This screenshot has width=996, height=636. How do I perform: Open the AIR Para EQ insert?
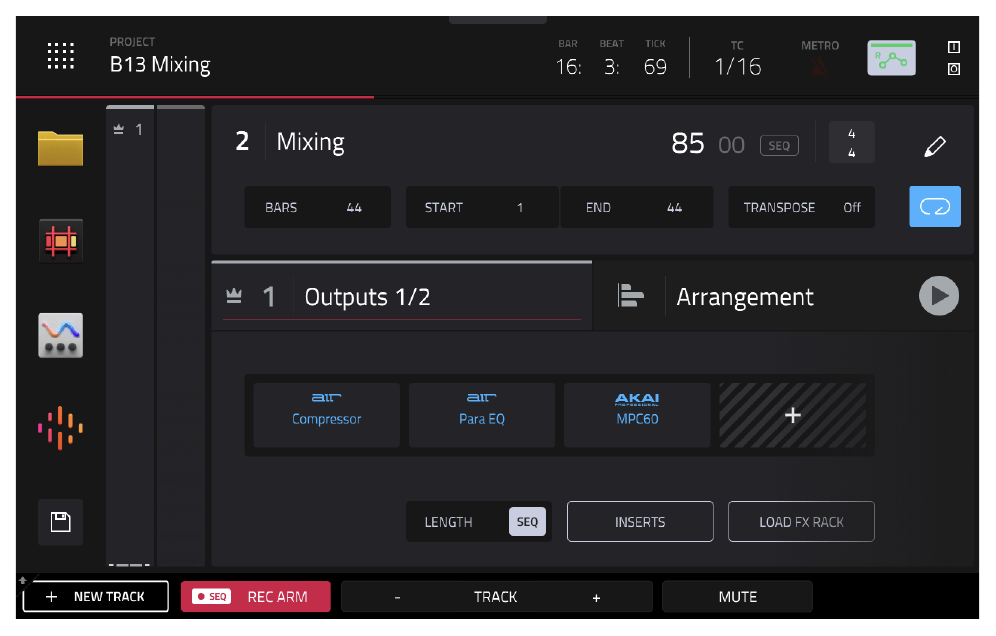[481, 414]
